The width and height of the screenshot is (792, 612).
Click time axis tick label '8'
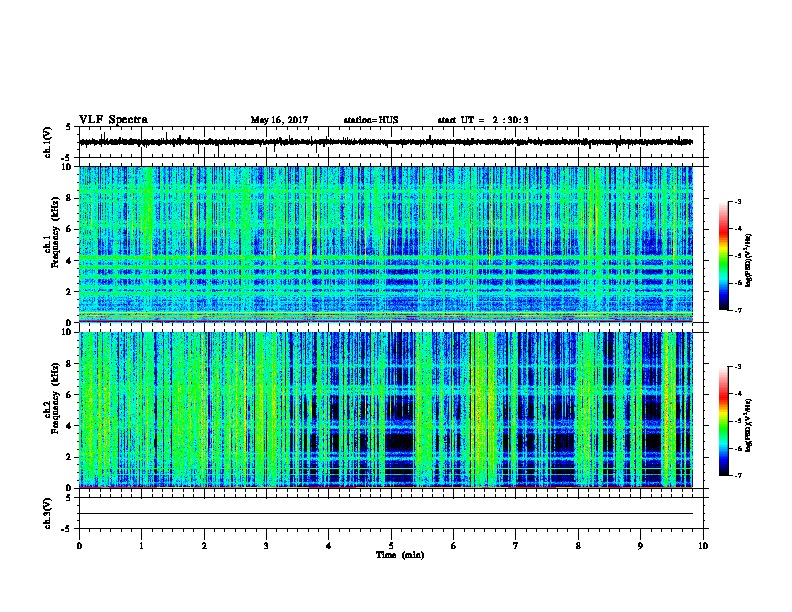(578, 546)
